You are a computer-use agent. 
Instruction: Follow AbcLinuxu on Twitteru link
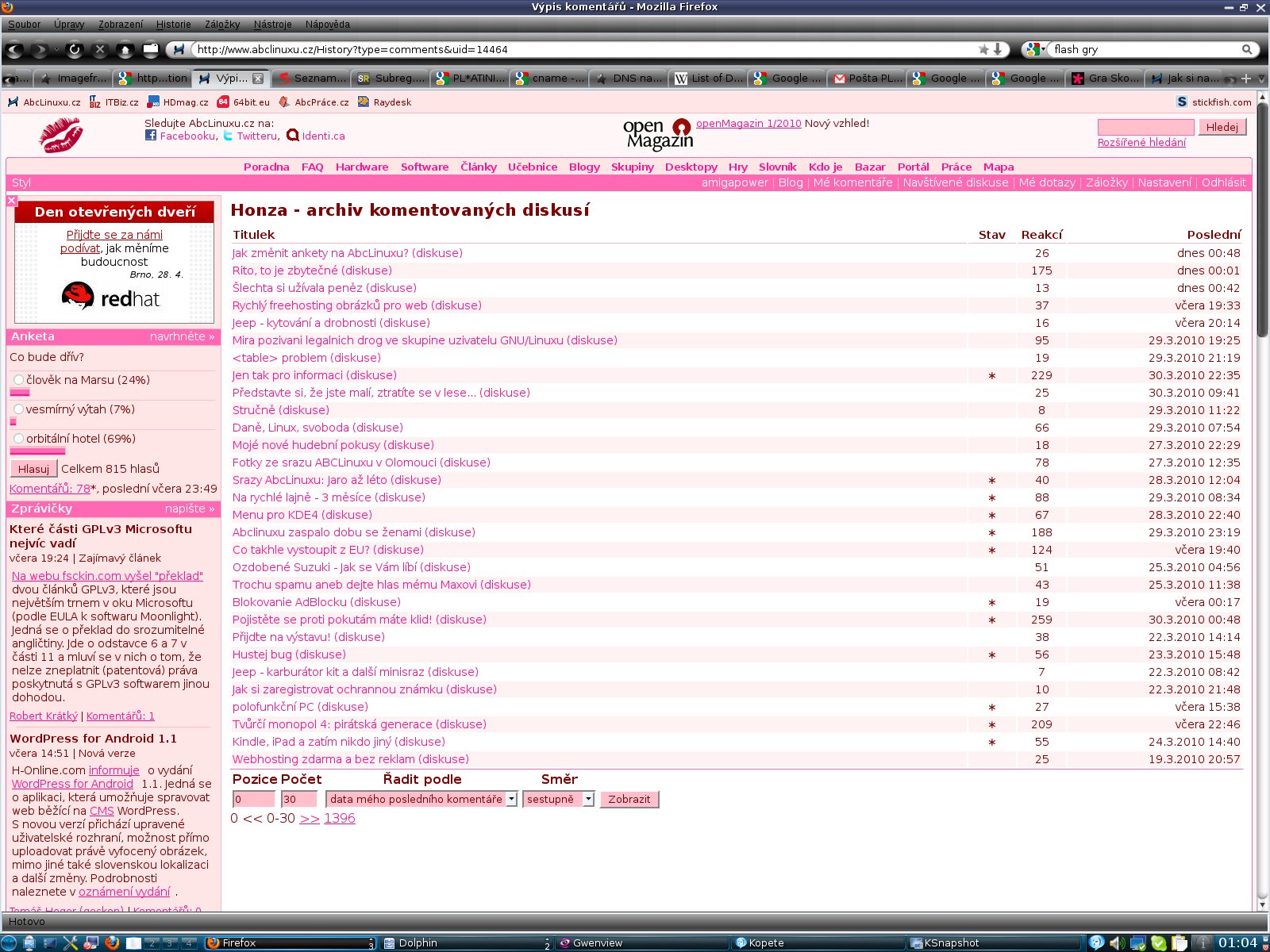(257, 136)
